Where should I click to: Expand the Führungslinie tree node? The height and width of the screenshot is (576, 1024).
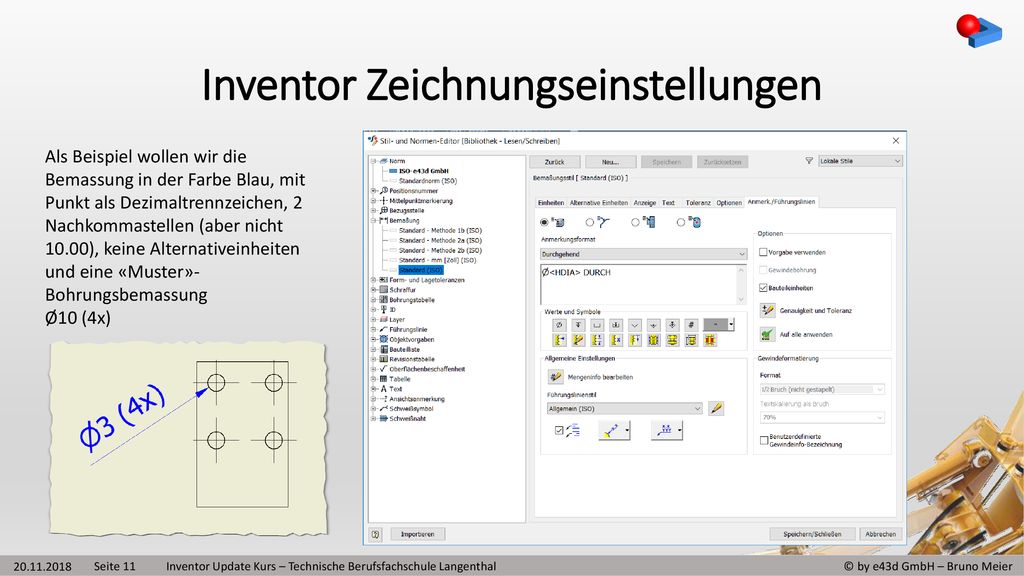(x=374, y=330)
